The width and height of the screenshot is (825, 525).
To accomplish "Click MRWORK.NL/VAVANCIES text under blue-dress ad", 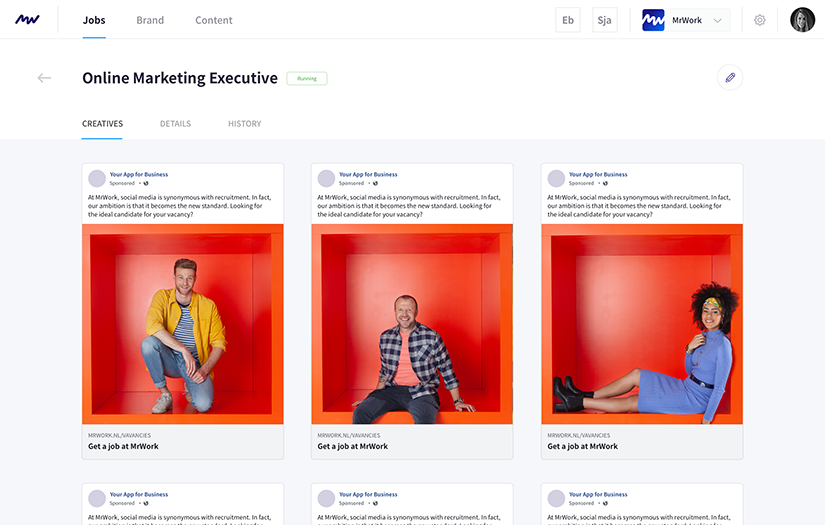I will [x=579, y=436].
